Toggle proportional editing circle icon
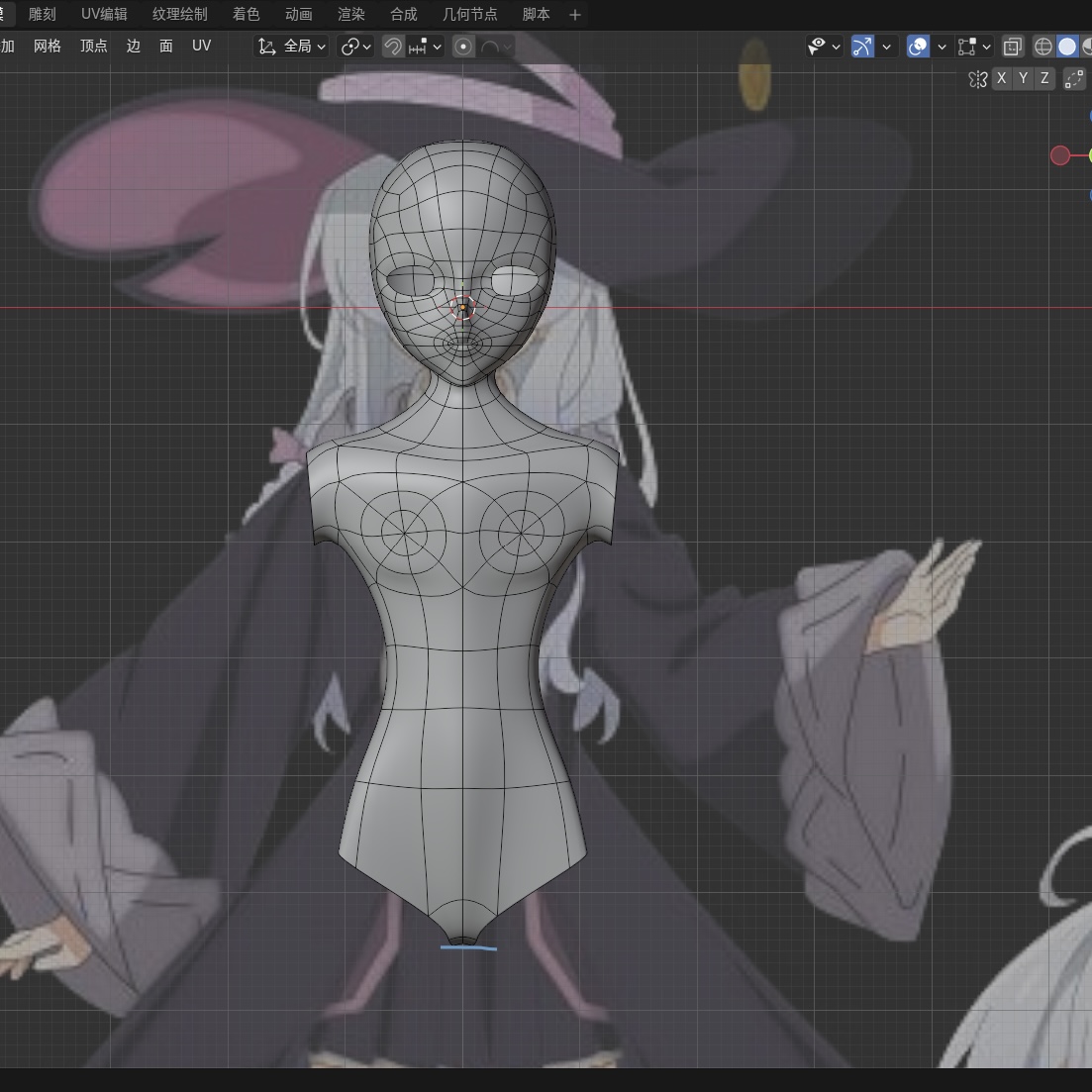The width and height of the screenshot is (1092, 1092). 463,47
